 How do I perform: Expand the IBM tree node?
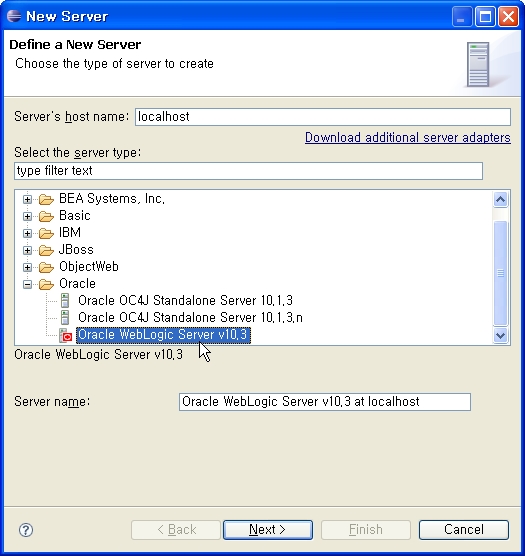[27, 233]
